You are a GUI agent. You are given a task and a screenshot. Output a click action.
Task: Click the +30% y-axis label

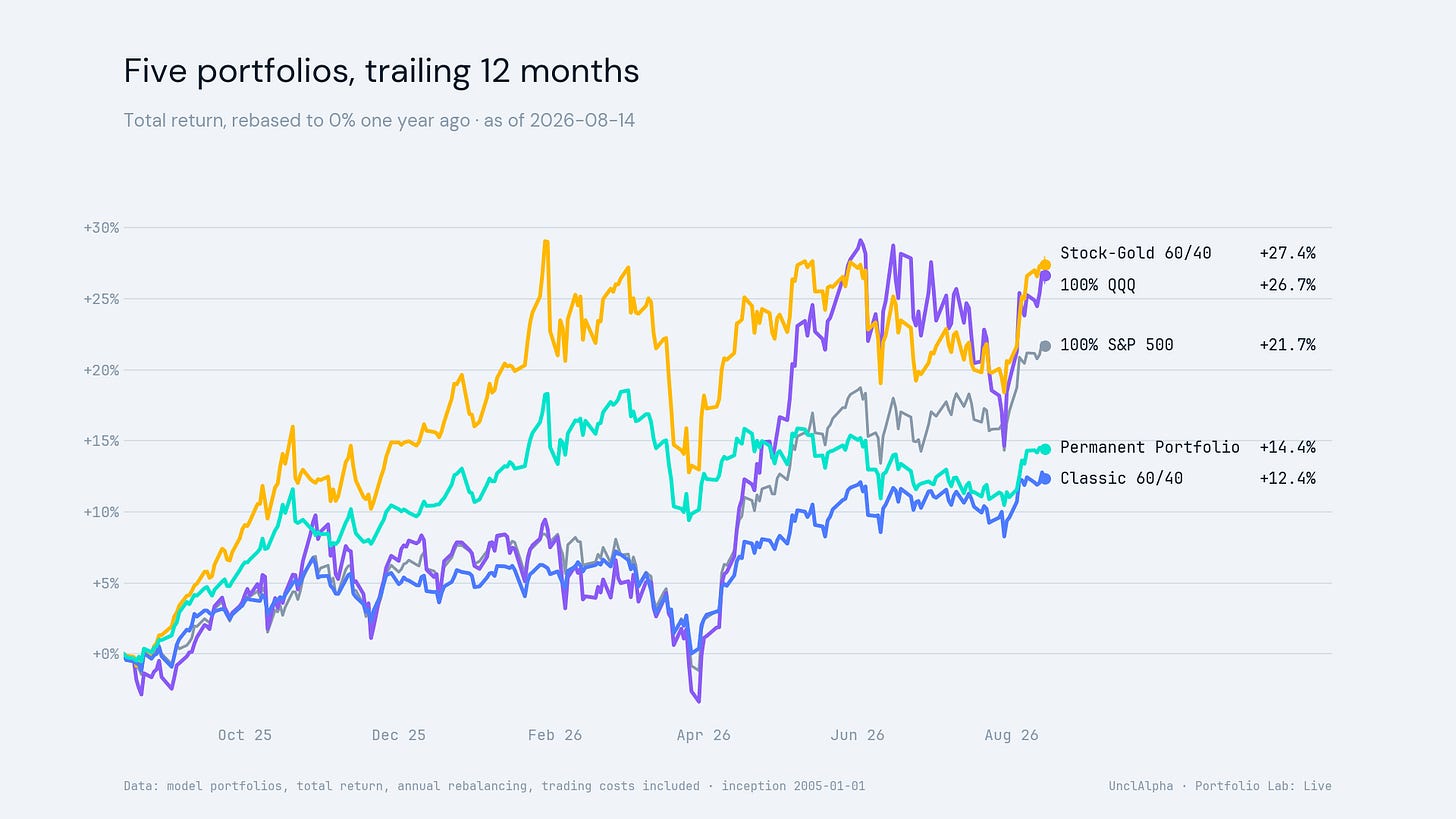click(x=101, y=228)
